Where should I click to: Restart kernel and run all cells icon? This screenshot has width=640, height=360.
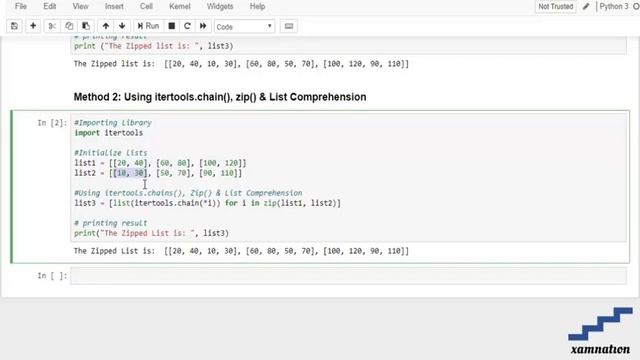[203, 26]
